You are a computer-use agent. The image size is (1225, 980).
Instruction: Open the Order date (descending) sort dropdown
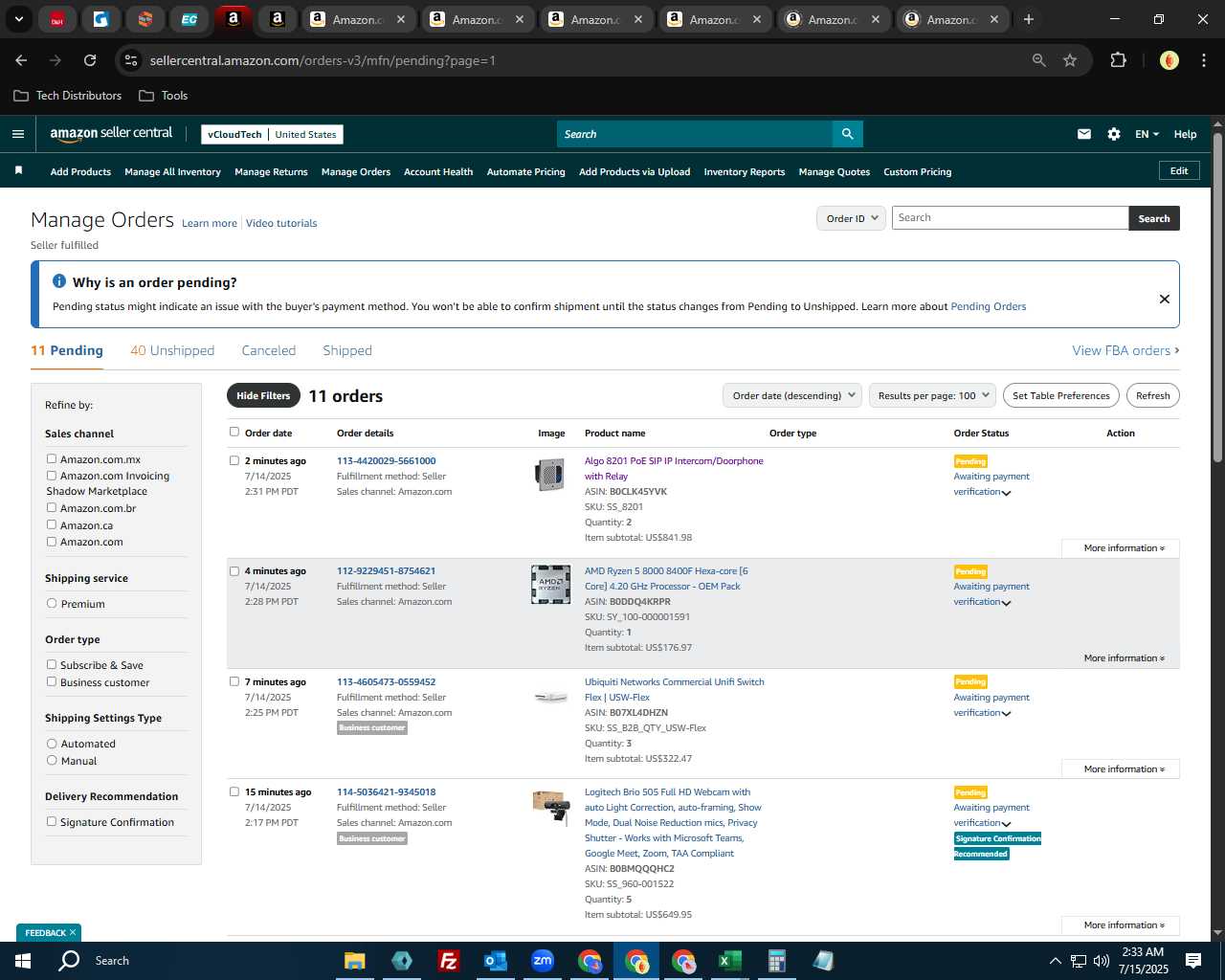(792, 395)
